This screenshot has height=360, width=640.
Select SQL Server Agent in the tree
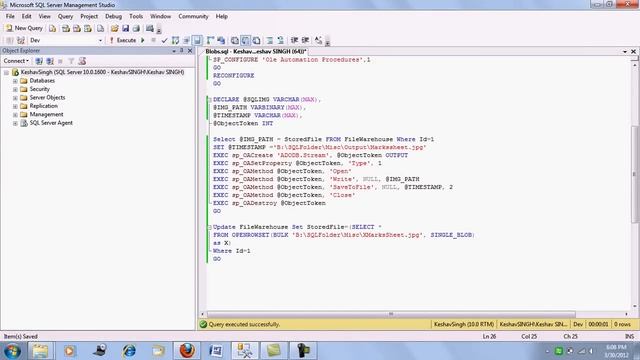click(51, 123)
